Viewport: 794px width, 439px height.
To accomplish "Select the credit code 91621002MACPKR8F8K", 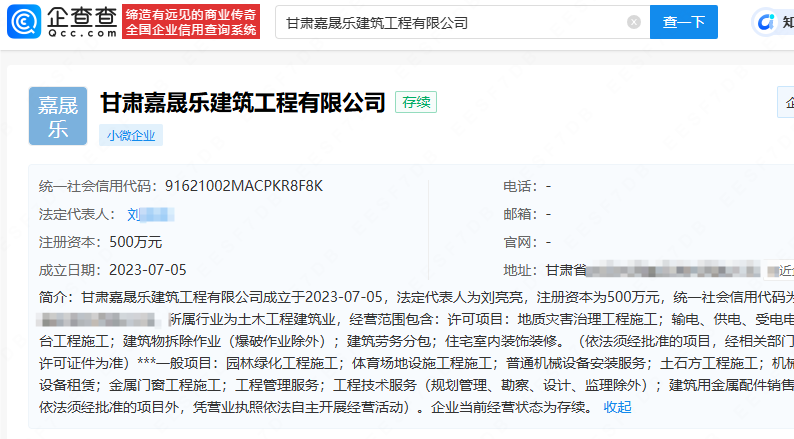I will [244, 186].
